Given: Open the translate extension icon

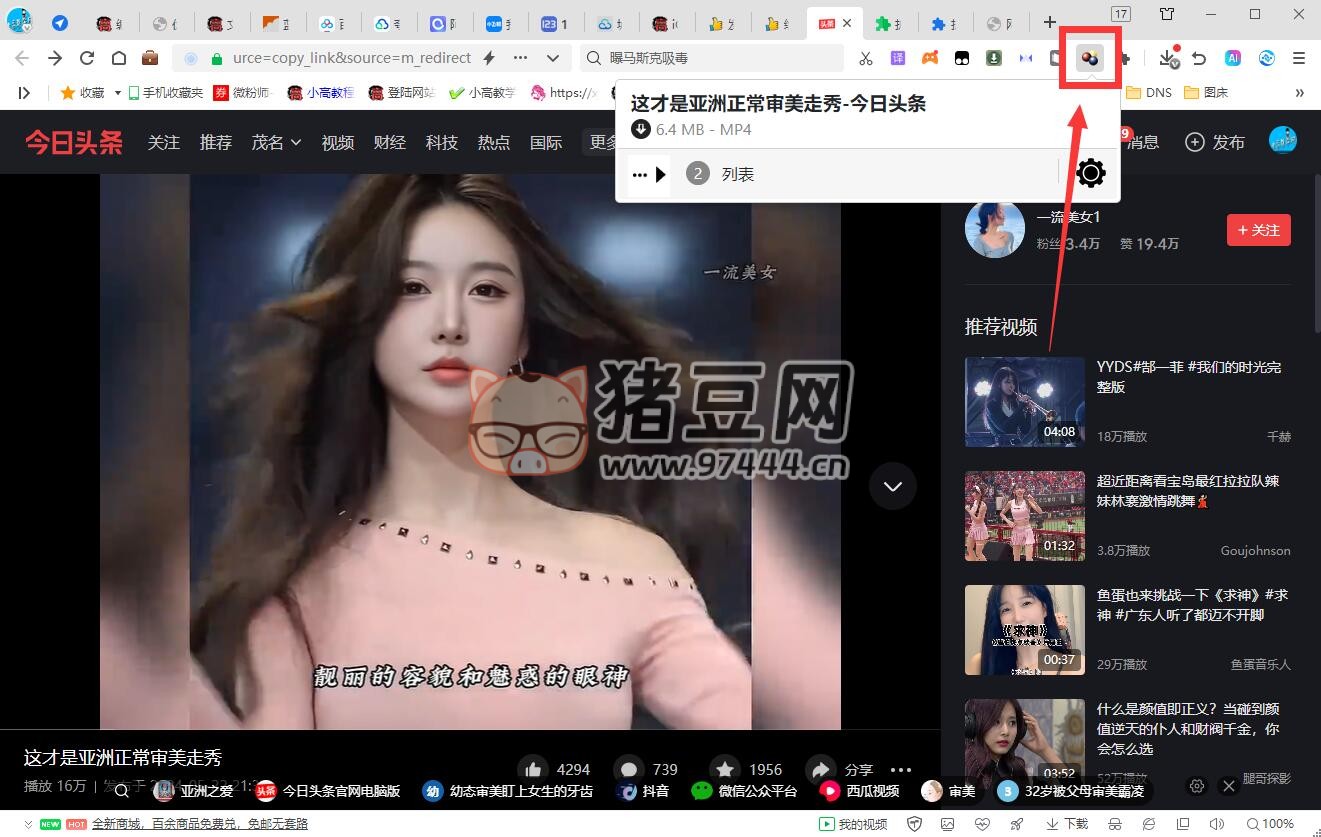Looking at the screenshot, I should [x=898, y=58].
